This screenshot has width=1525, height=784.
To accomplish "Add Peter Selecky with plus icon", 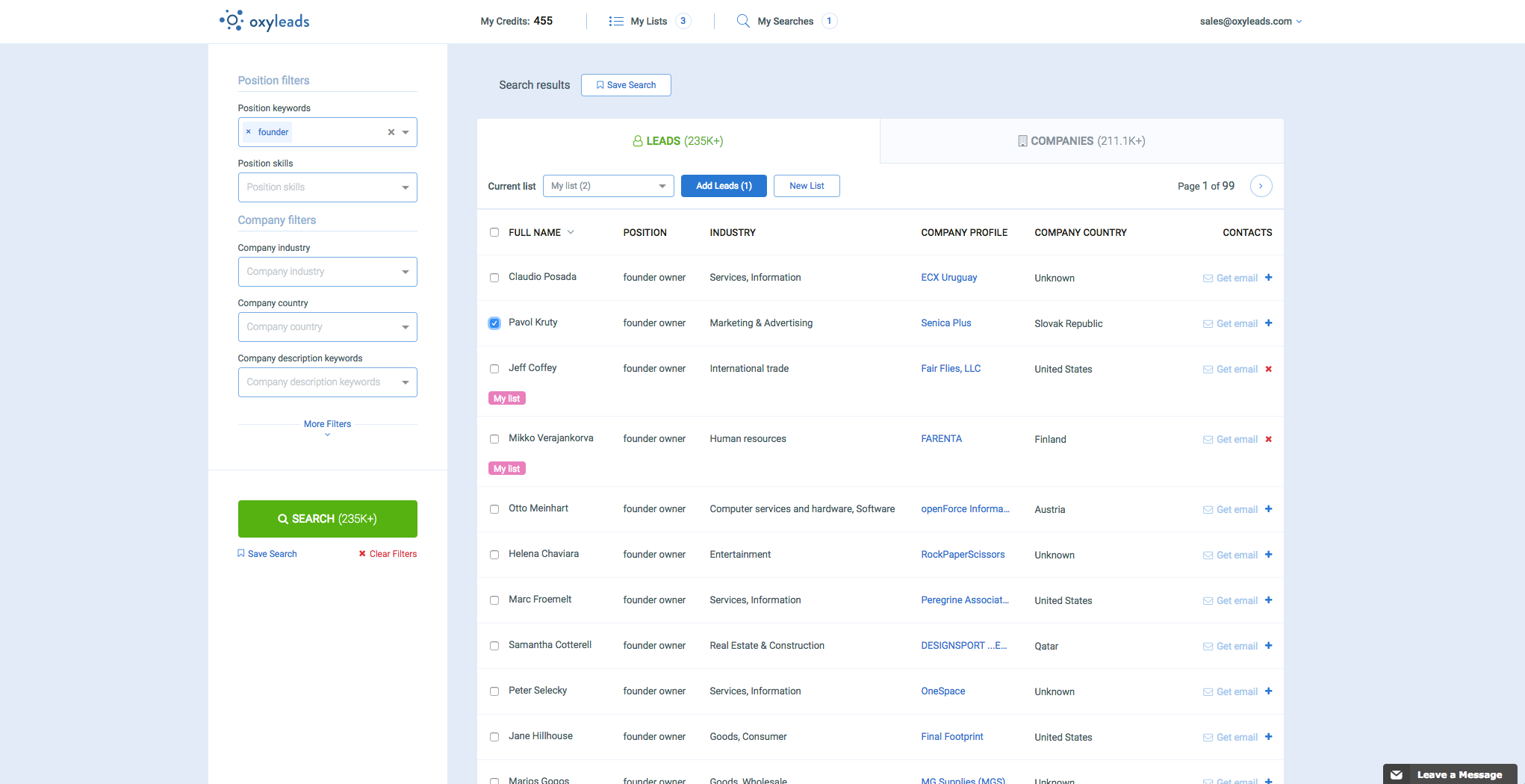I will [1268, 691].
